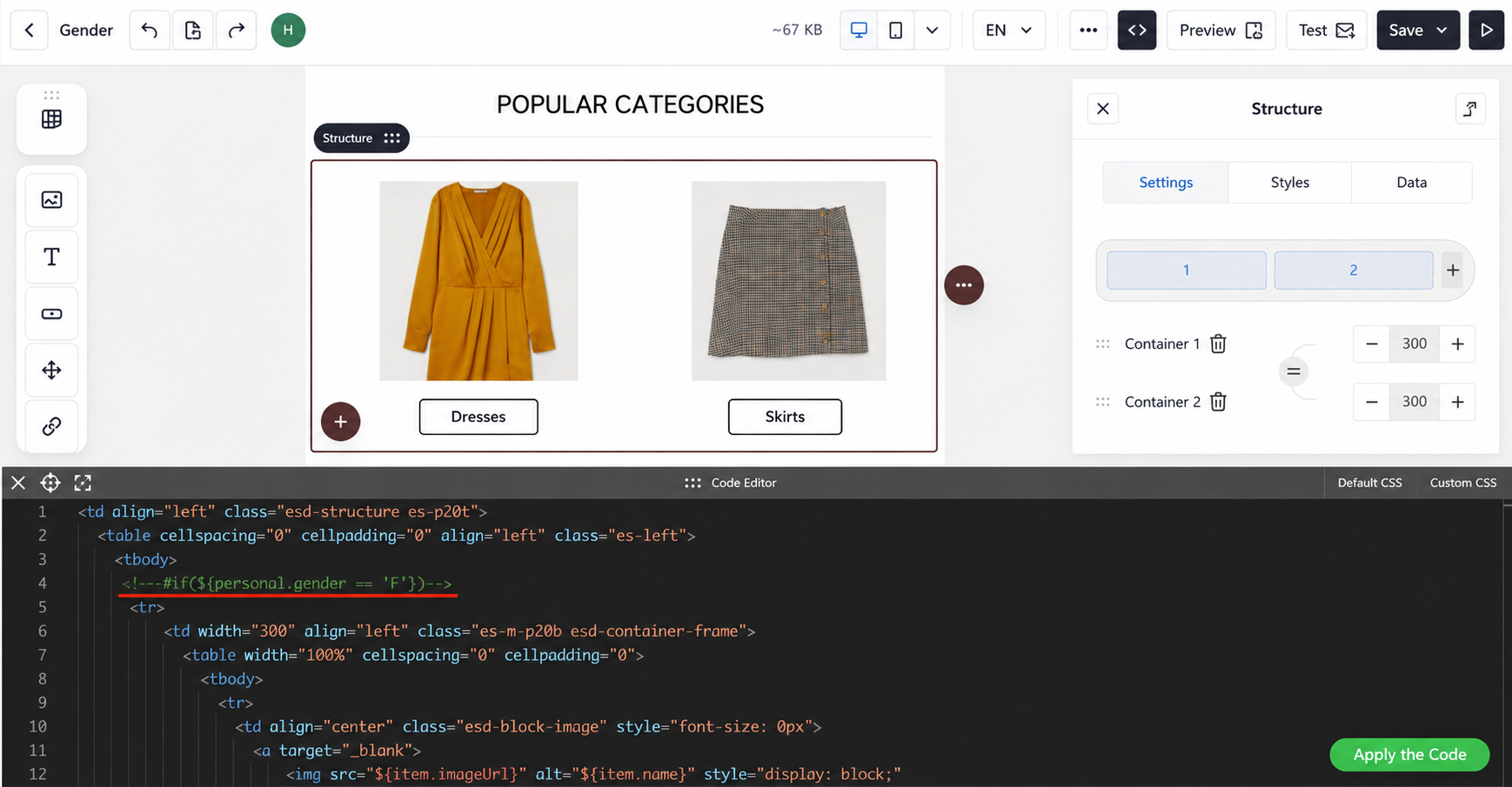Open the structure three-dot actions button
The height and width of the screenshot is (787, 1512).
click(x=964, y=285)
